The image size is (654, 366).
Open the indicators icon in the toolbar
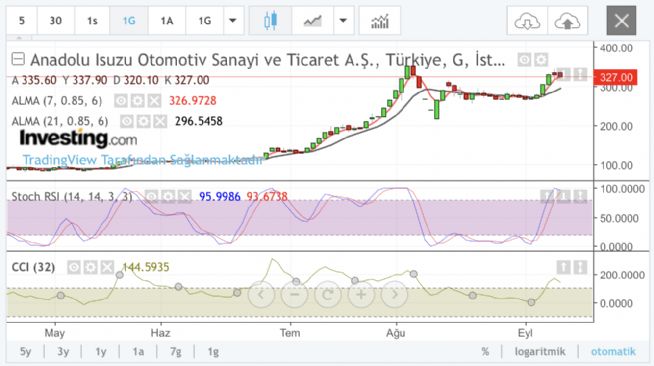point(380,20)
